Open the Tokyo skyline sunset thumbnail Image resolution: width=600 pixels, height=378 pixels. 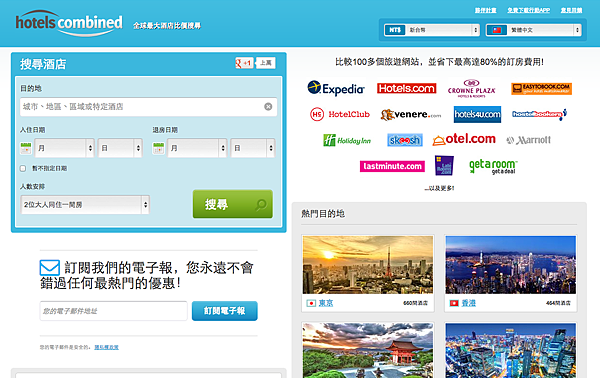click(368, 265)
